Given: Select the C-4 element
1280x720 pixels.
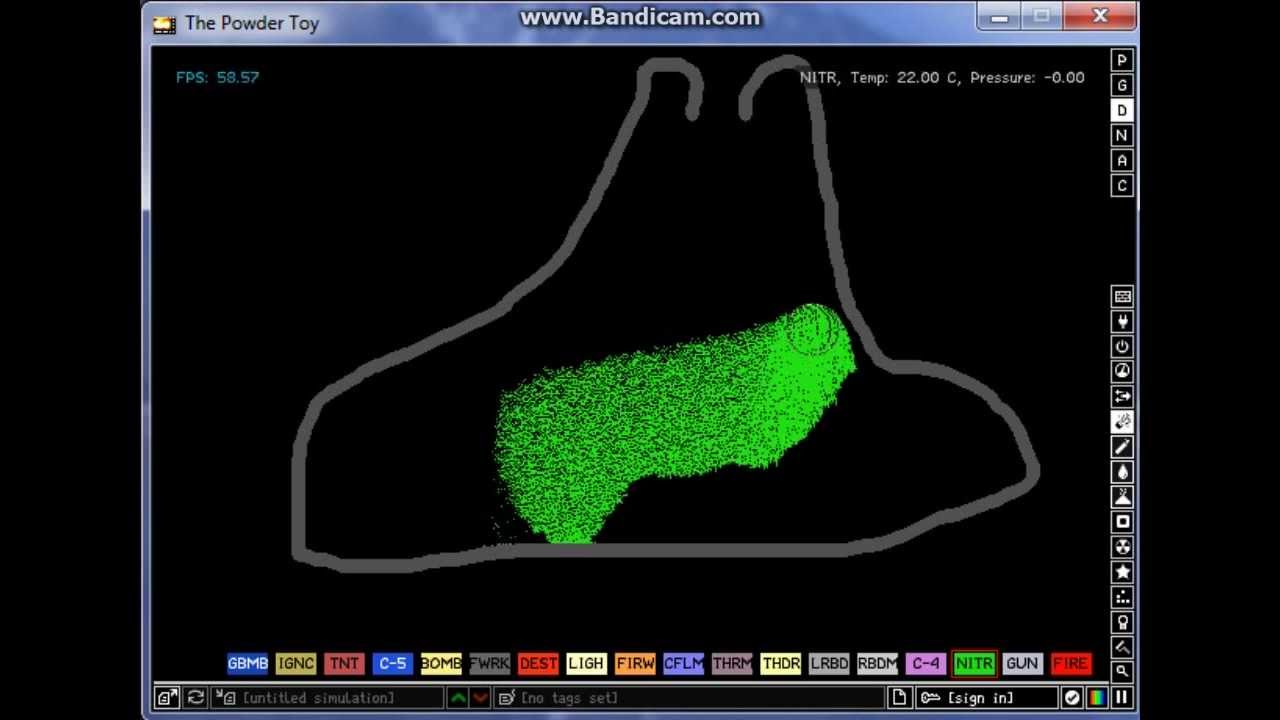Looking at the screenshot, I should pyautogui.click(x=926, y=663).
